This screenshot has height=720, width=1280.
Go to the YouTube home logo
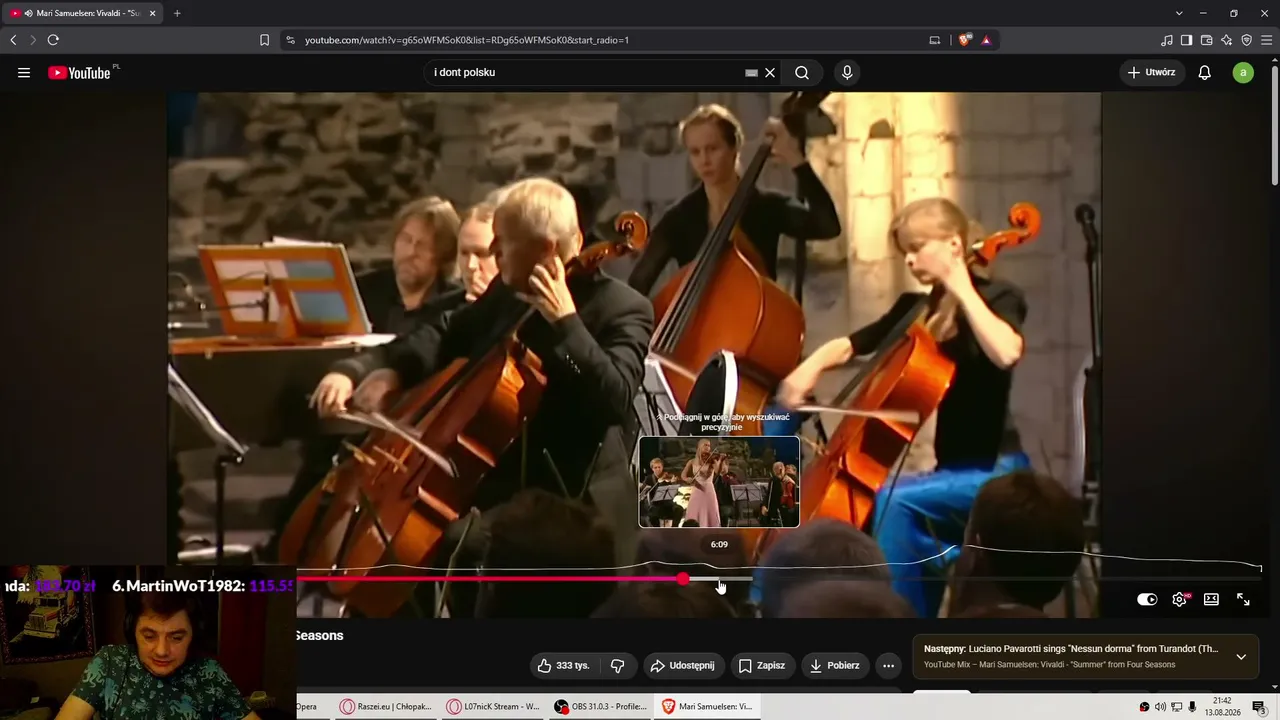coord(79,72)
